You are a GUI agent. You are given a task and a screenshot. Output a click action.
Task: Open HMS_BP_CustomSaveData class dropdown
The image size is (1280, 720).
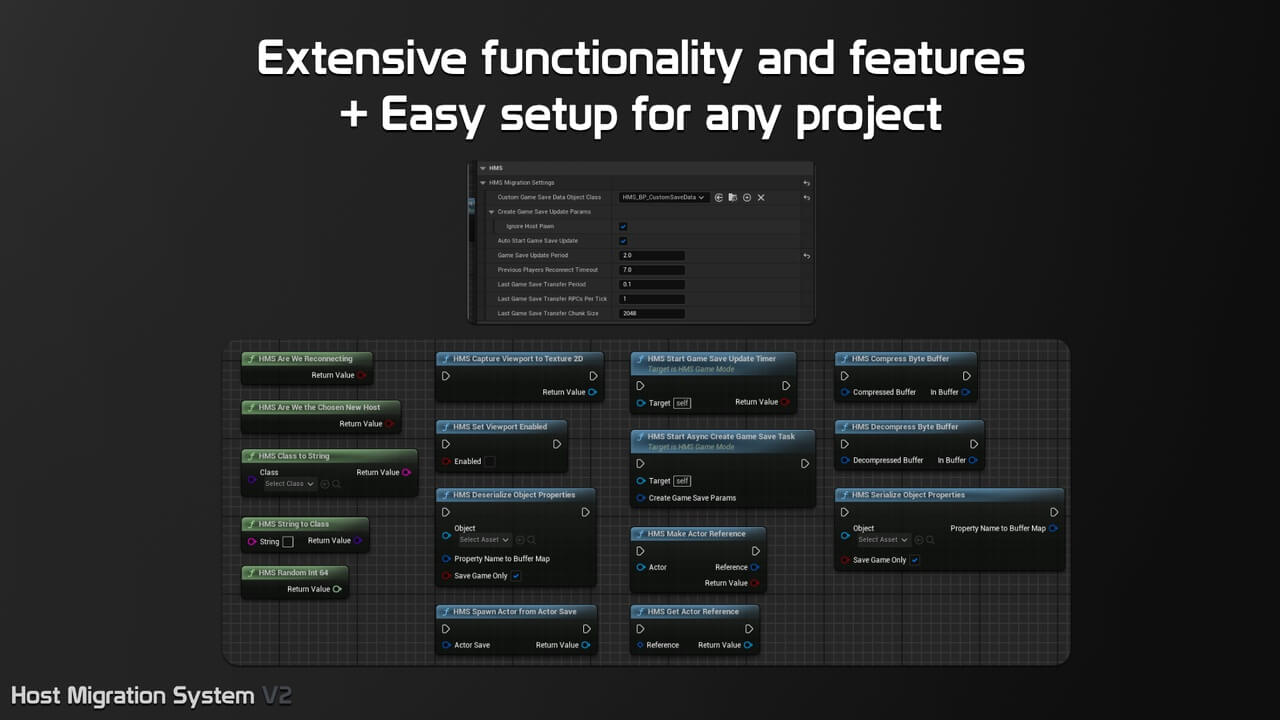pyautogui.click(x=664, y=198)
